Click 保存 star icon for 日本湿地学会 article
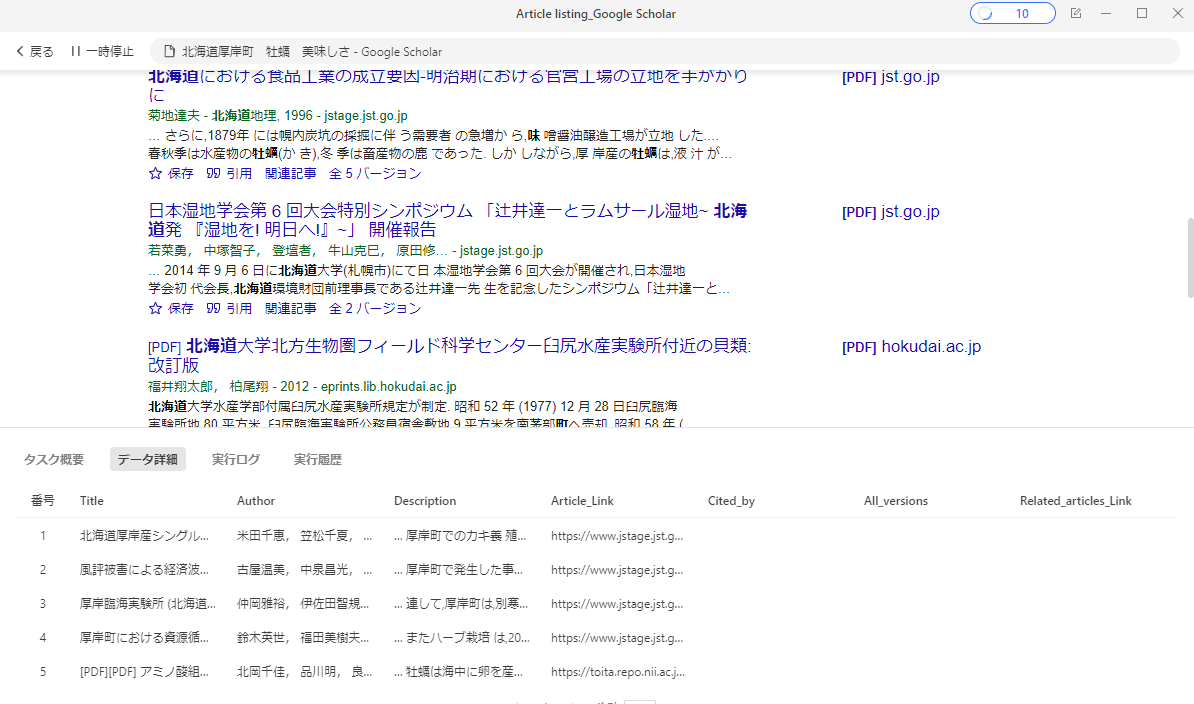1194x704 pixels. (155, 308)
